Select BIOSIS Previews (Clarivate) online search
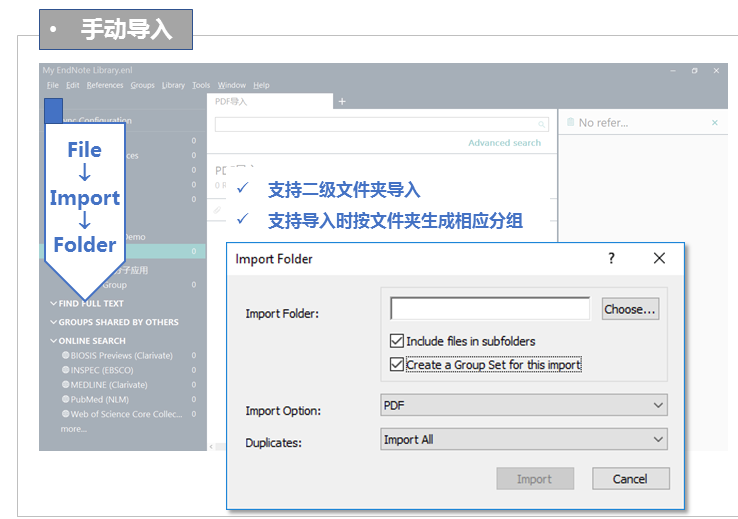Viewport: 738px width, 519px height. coord(121,355)
